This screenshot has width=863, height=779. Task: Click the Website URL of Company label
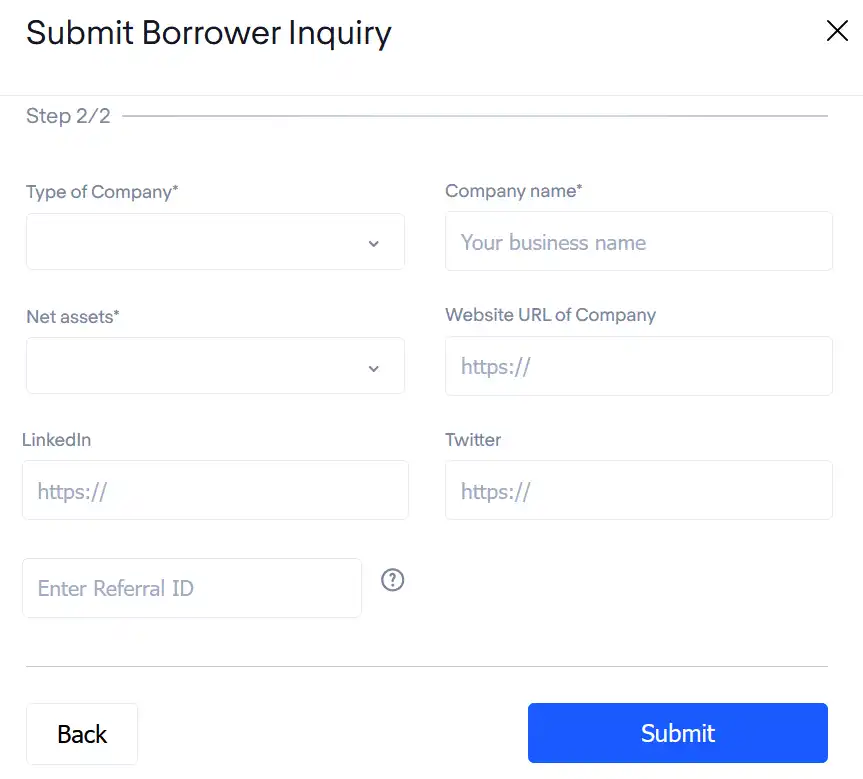click(x=550, y=315)
